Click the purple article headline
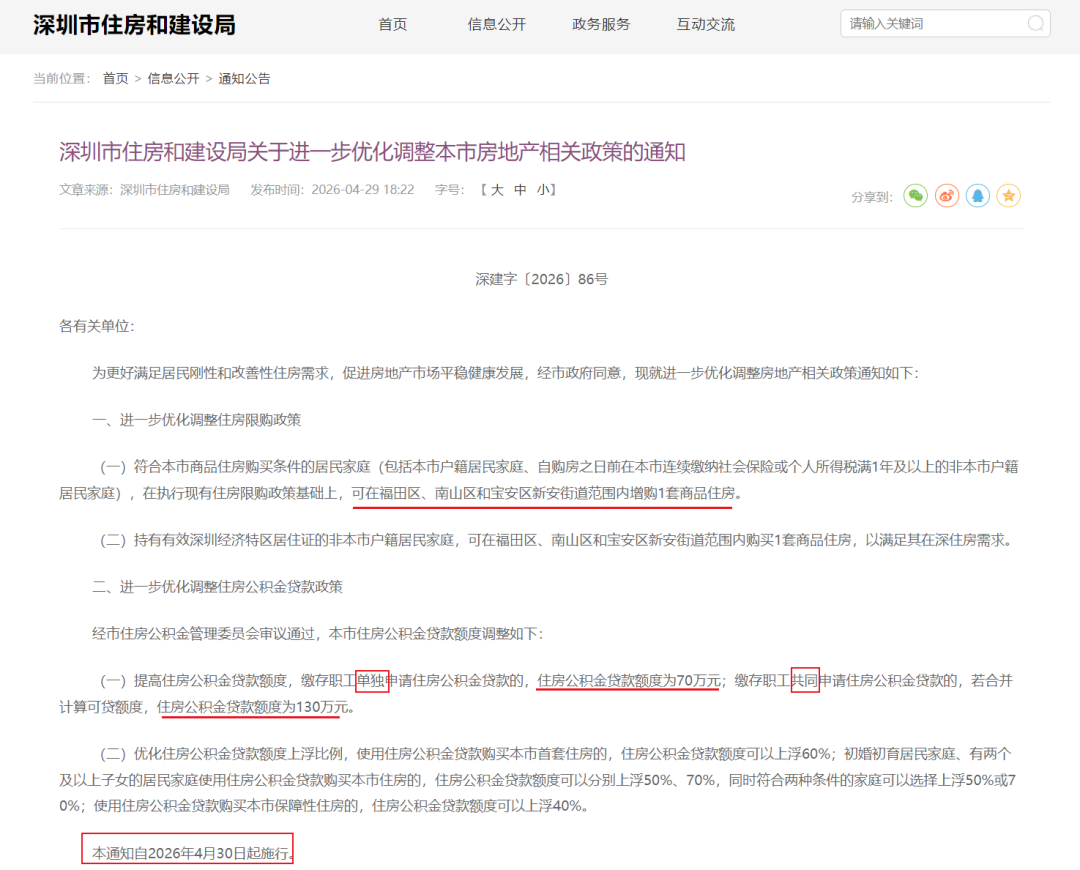 pyautogui.click(x=372, y=152)
